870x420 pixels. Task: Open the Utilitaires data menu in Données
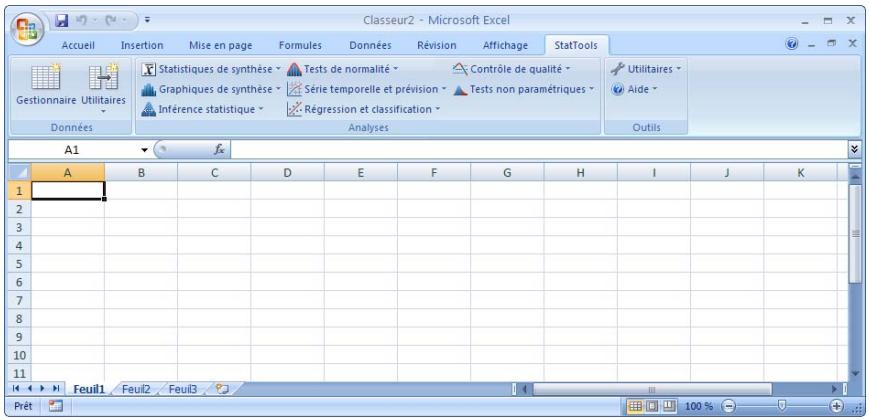pyautogui.click(x=104, y=88)
